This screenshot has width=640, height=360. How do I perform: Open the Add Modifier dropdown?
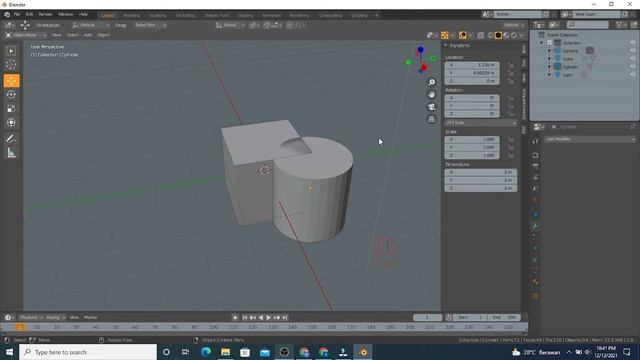[x=590, y=139]
